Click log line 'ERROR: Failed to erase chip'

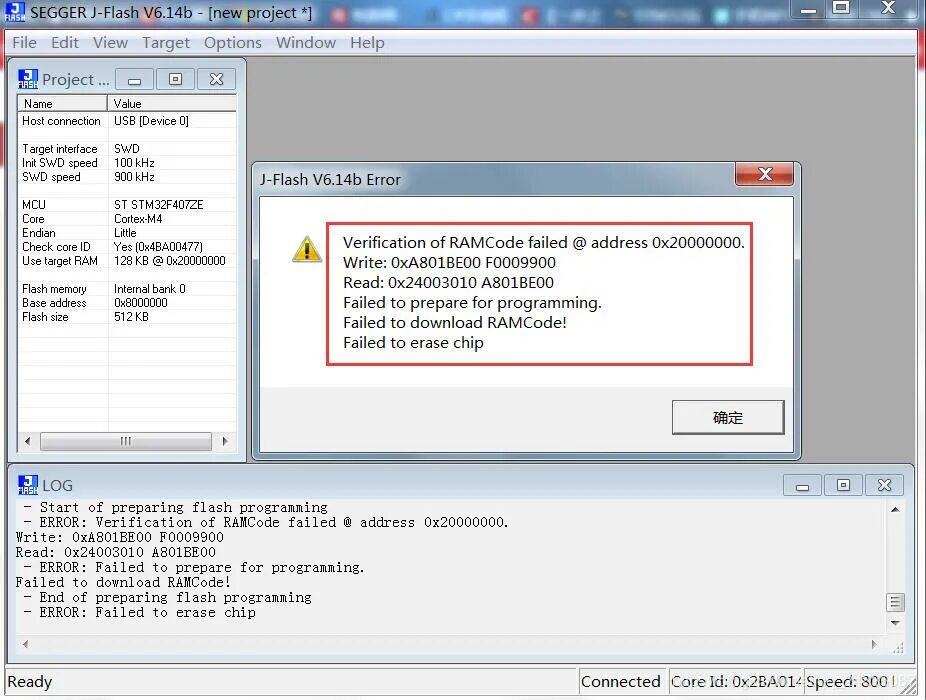coord(139,612)
